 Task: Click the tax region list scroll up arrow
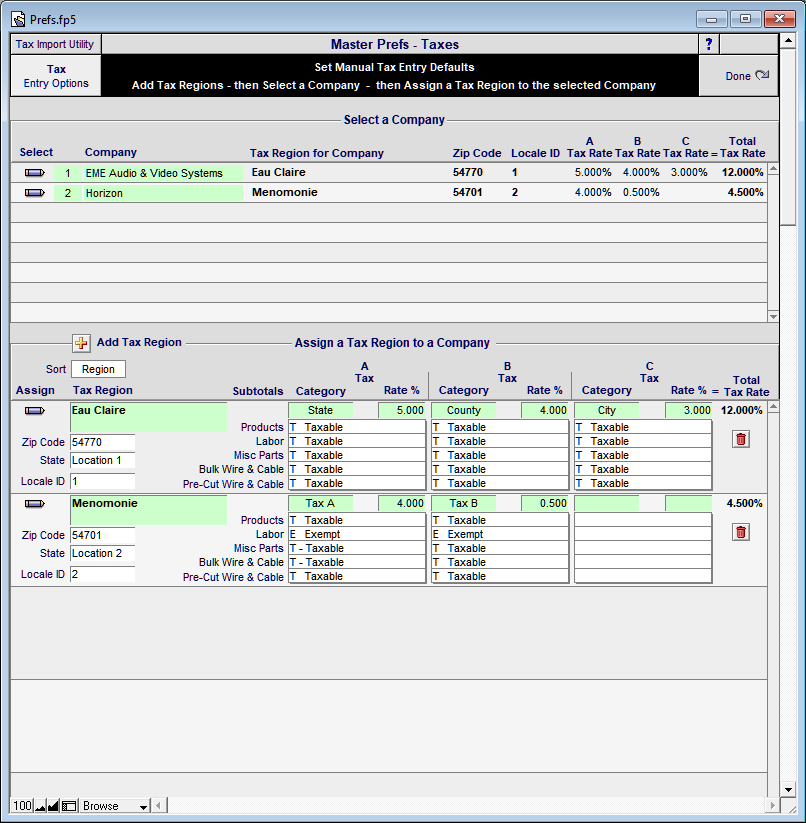[x=773, y=407]
